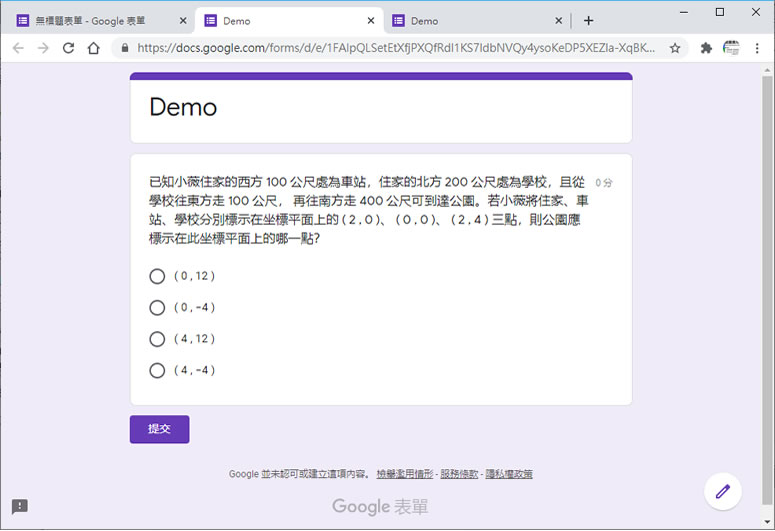Close the third Demo tab
This screenshot has height=531, width=775.
click(x=559, y=21)
